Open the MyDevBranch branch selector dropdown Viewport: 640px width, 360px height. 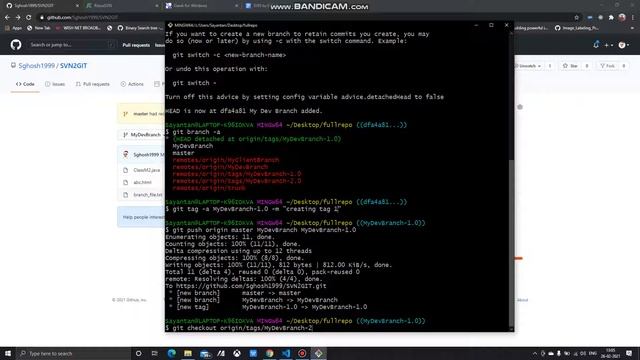[144, 135]
